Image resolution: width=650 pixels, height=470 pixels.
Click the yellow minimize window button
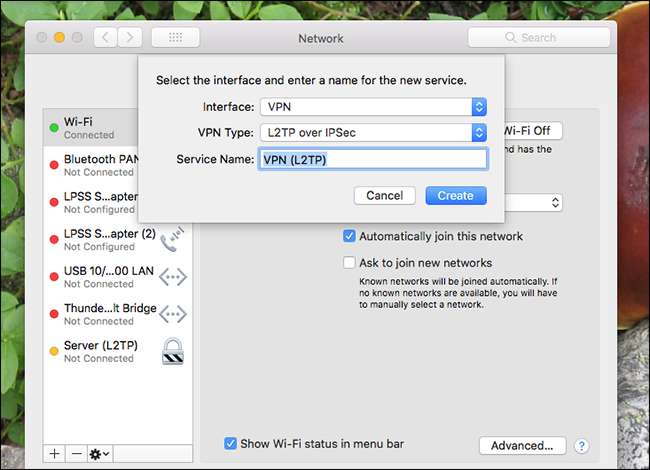(59, 38)
